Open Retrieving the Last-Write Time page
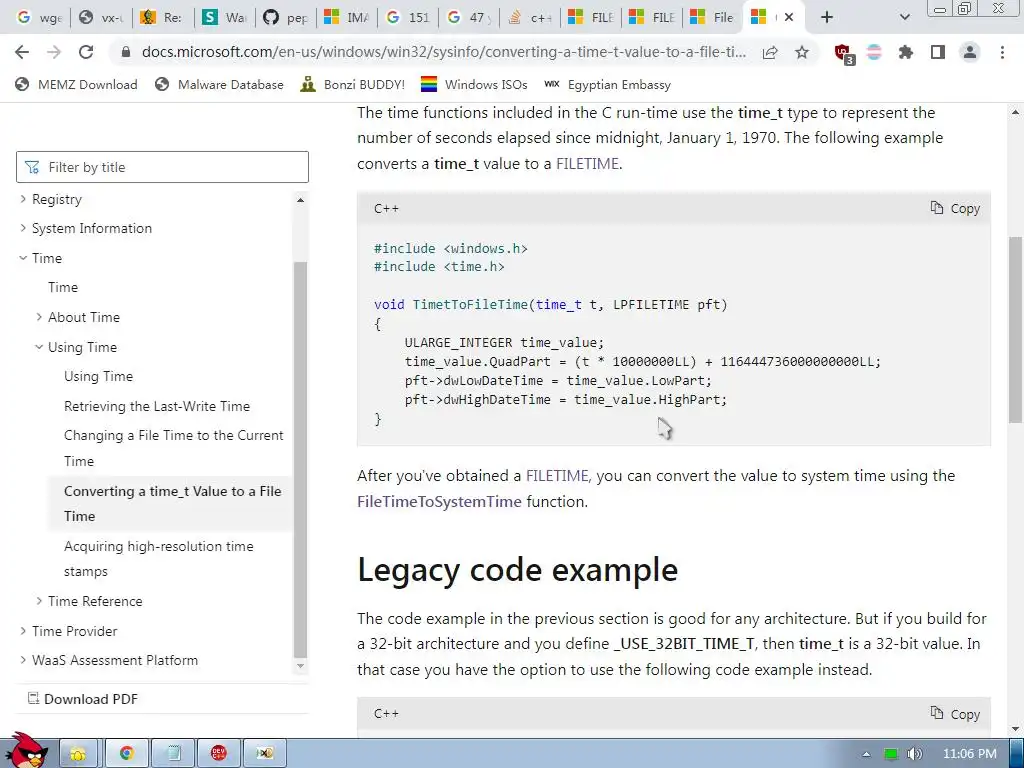Screen dimensions: 1024x768 coord(157,406)
